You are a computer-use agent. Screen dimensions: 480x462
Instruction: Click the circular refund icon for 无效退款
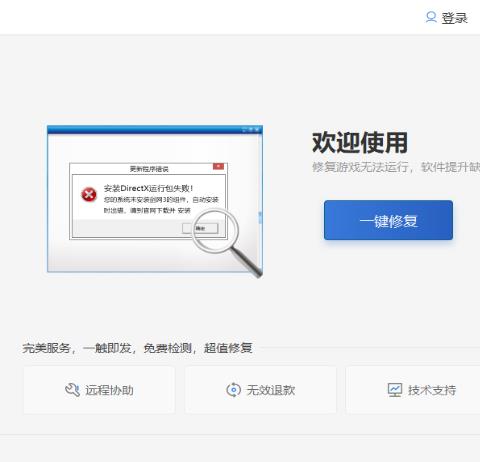pos(233,390)
